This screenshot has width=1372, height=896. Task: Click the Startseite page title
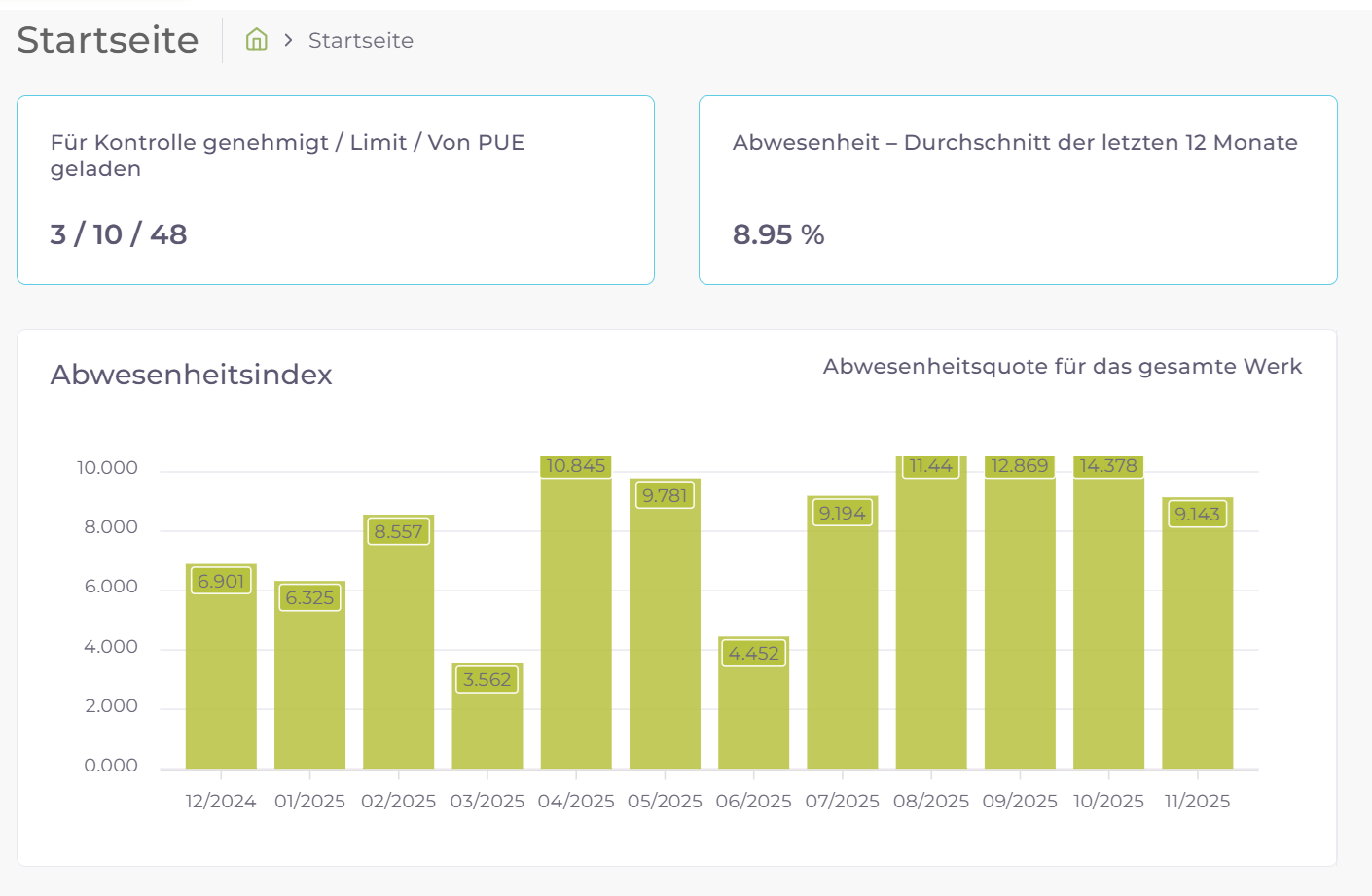pyautogui.click(x=107, y=40)
